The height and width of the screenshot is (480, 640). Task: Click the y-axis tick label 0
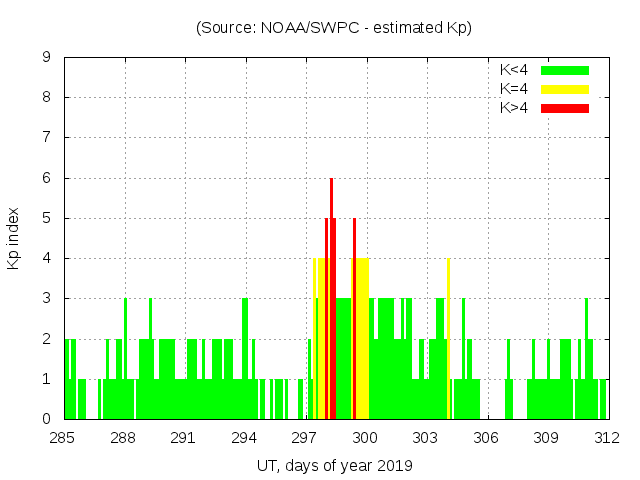tap(47, 419)
